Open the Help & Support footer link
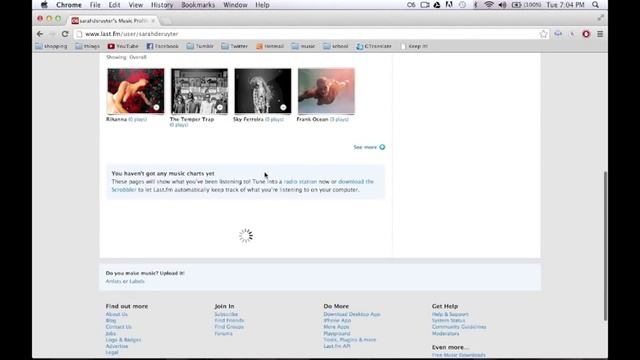 tap(450, 314)
